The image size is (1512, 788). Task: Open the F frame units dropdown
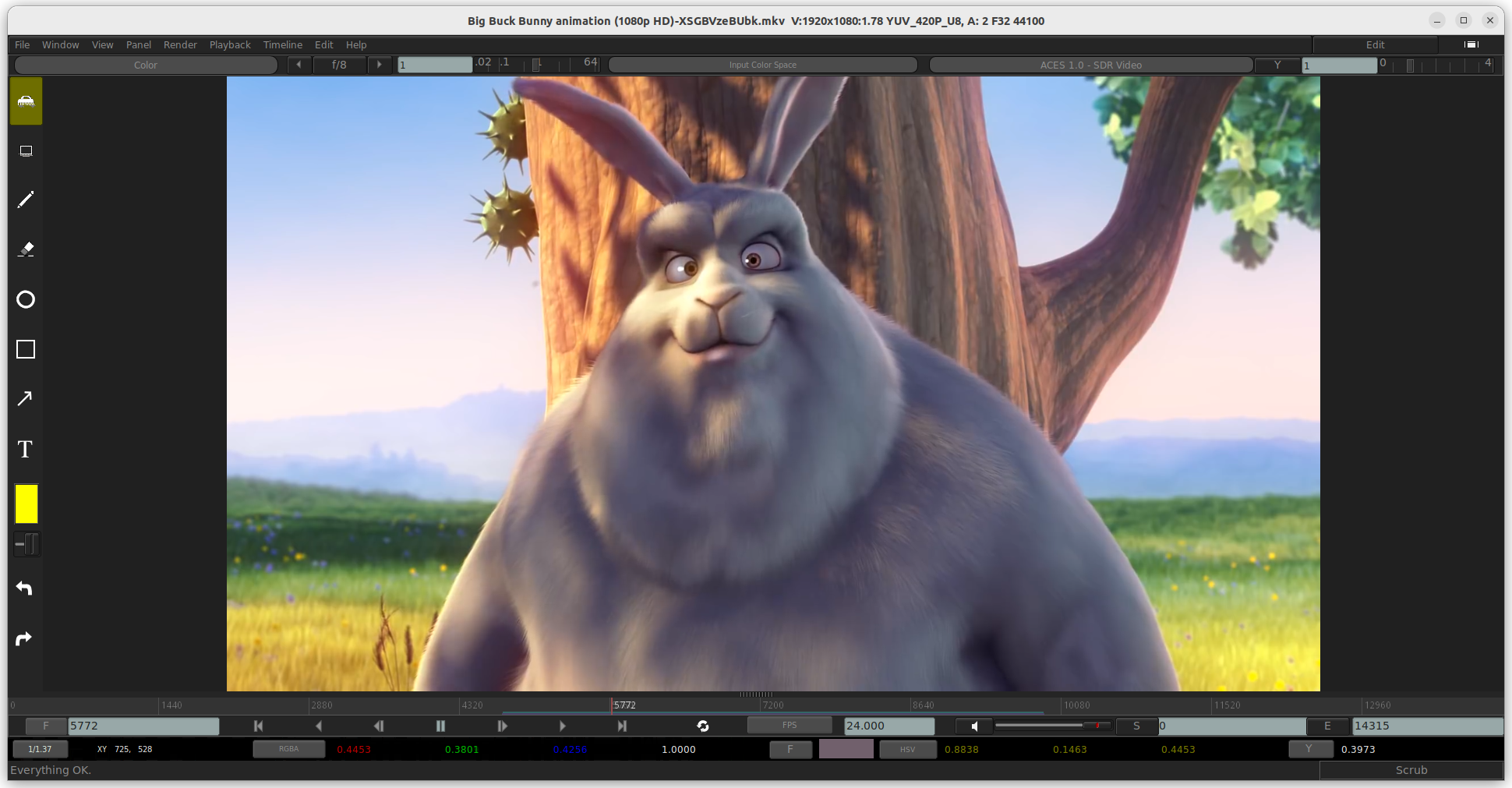(45, 726)
